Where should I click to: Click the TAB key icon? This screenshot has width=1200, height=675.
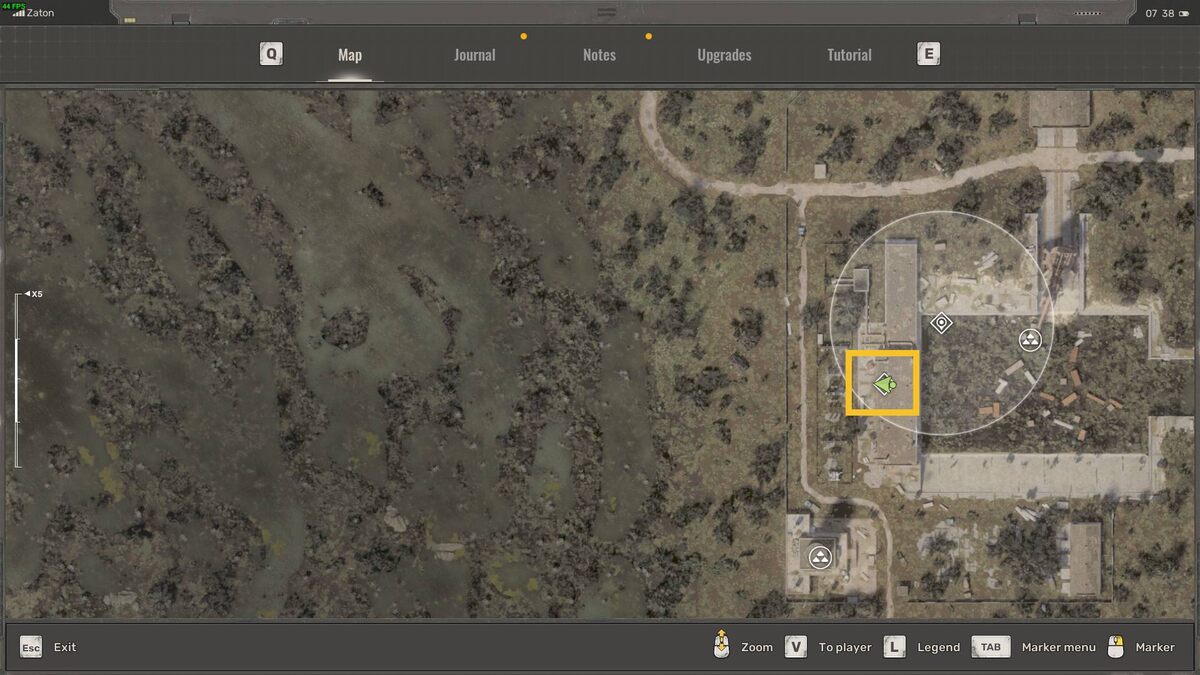click(990, 647)
